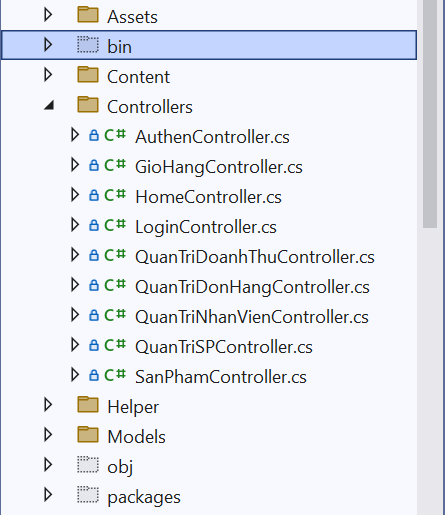
Task: Select QuanTriDonHangController.cs file
Action: [252, 287]
